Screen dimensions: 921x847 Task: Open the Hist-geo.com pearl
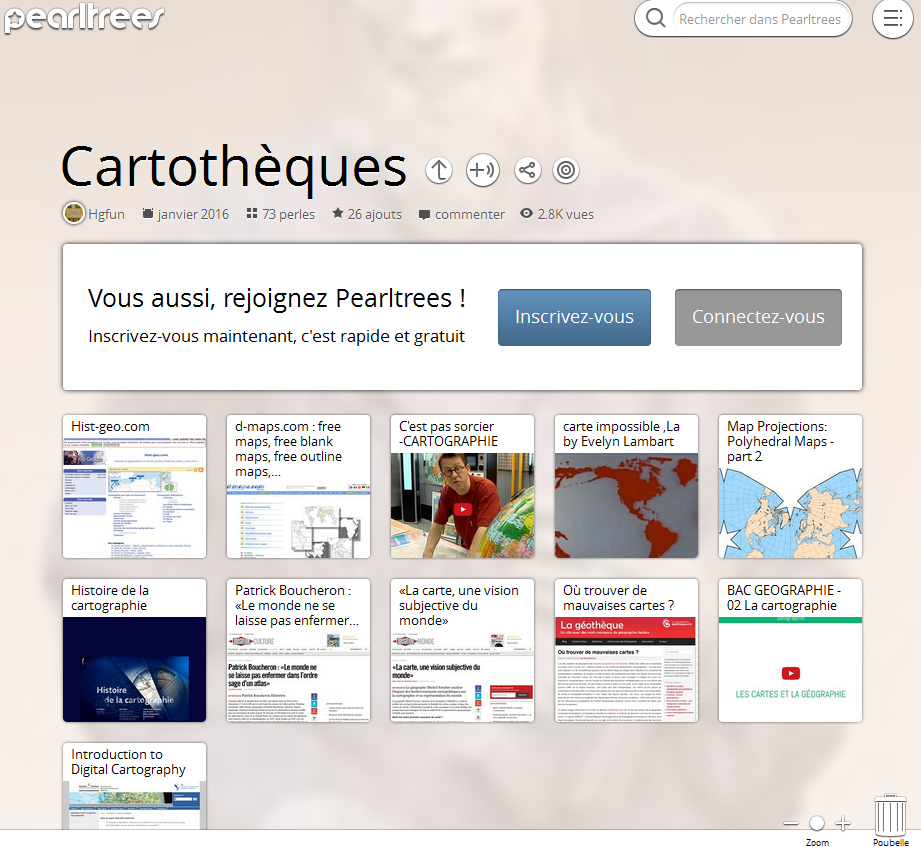pyautogui.click(x=135, y=486)
